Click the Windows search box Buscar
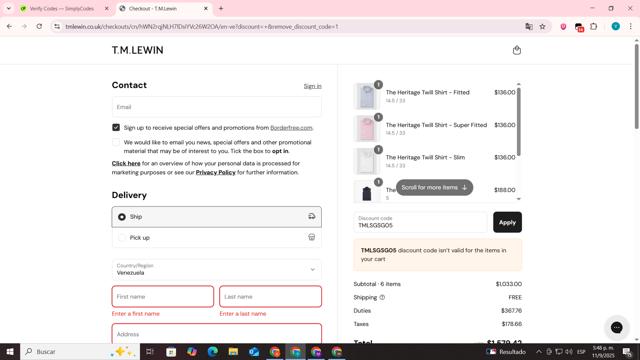Viewport: 640px width, 360px height. pyautogui.click(x=80, y=351)
